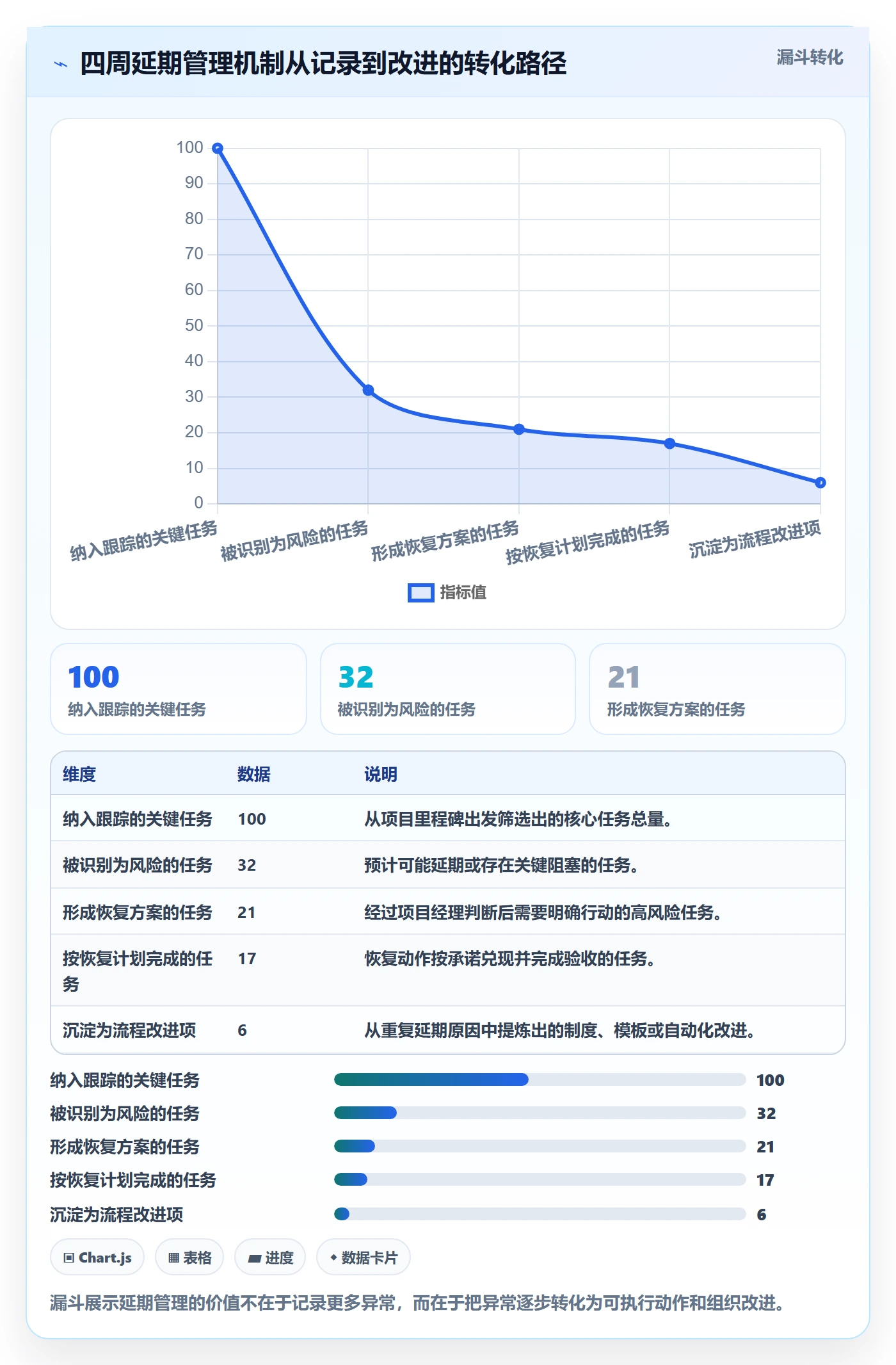The width and height of the screenshot is (896, 1365).
Task: Click the Chart.js chip
Action: pos(97,1257)
